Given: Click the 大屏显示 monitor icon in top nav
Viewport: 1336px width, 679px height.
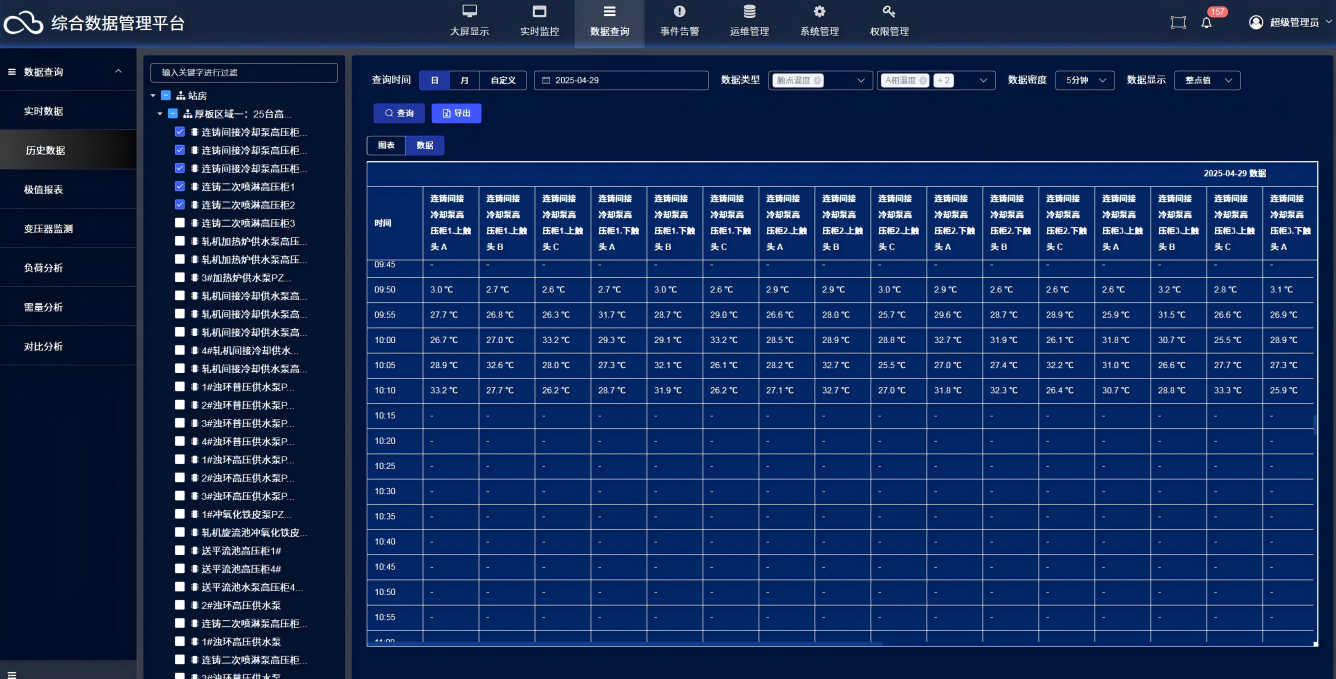Looking at the screenshot, I should pos(469,11).
